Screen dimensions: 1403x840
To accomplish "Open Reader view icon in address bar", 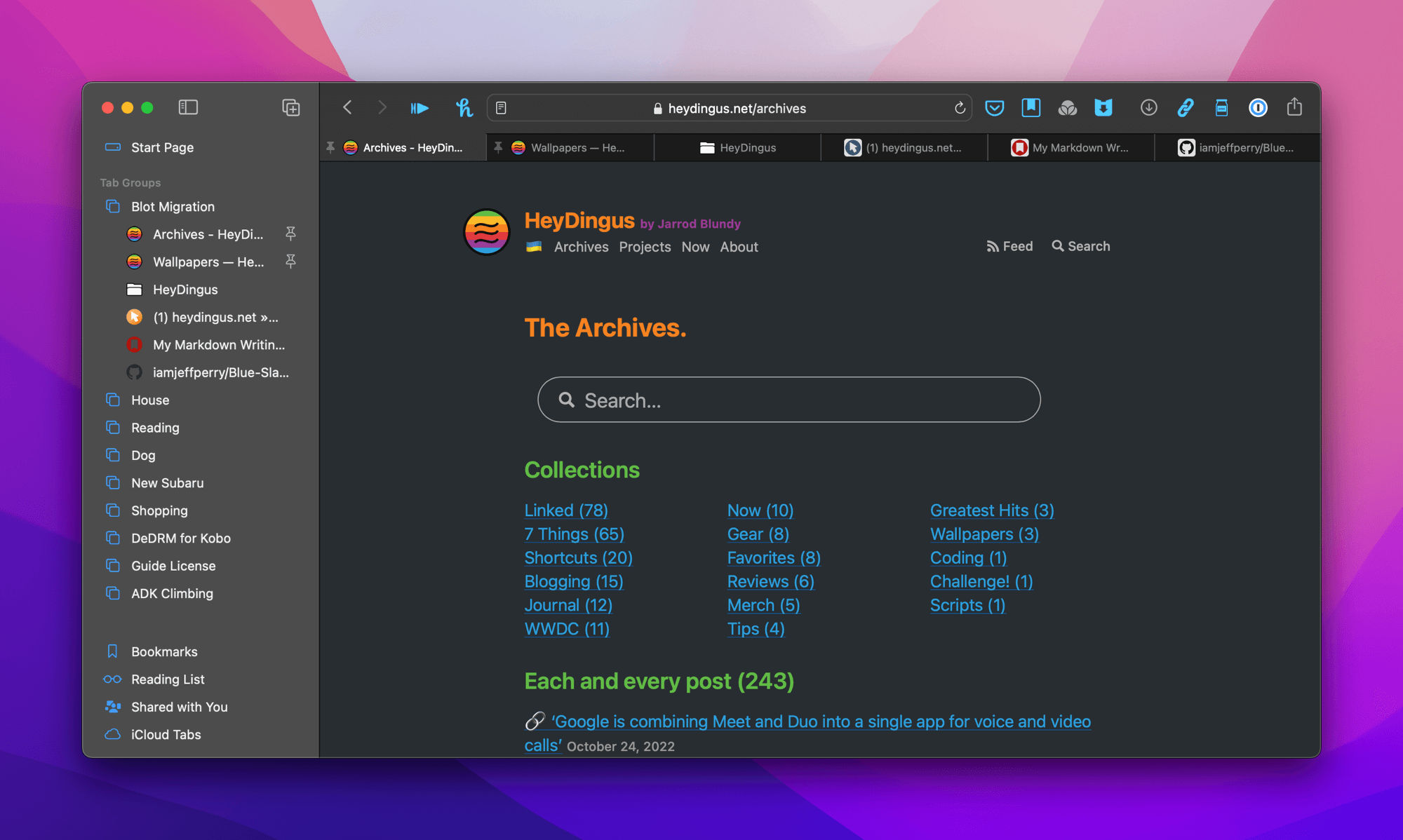I will [x=501, y=108].
